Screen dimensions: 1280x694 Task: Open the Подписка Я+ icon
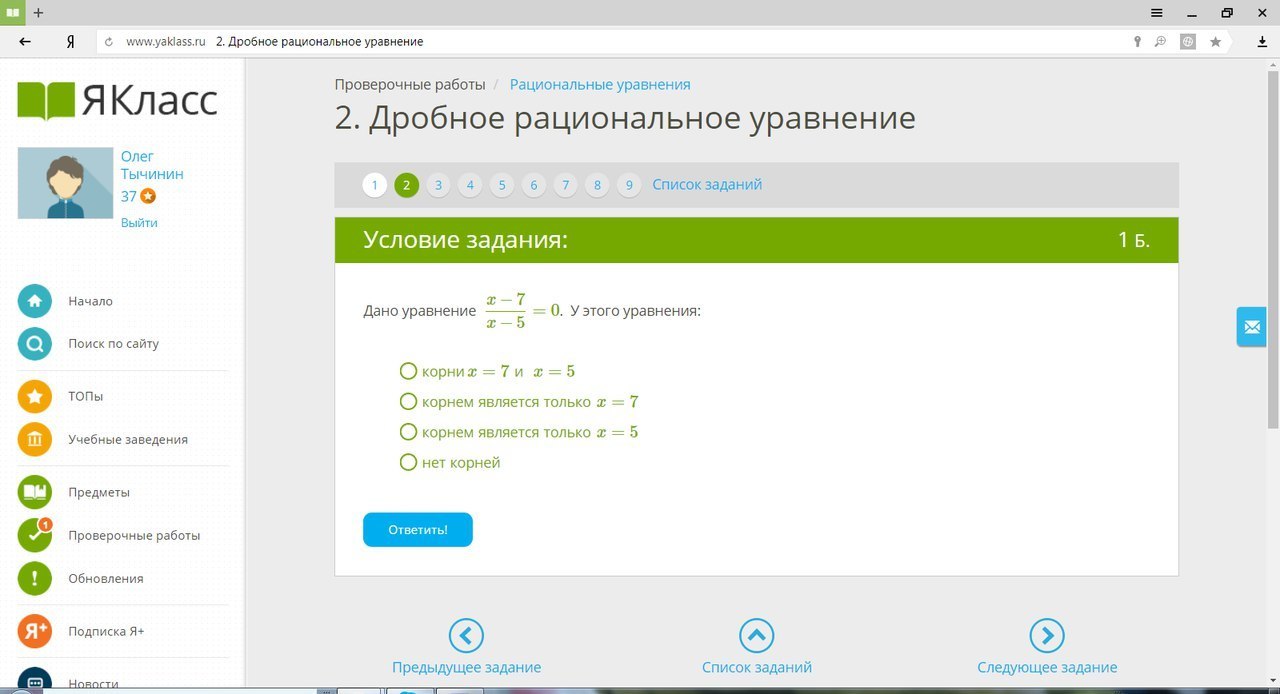(x=34, y=631)
